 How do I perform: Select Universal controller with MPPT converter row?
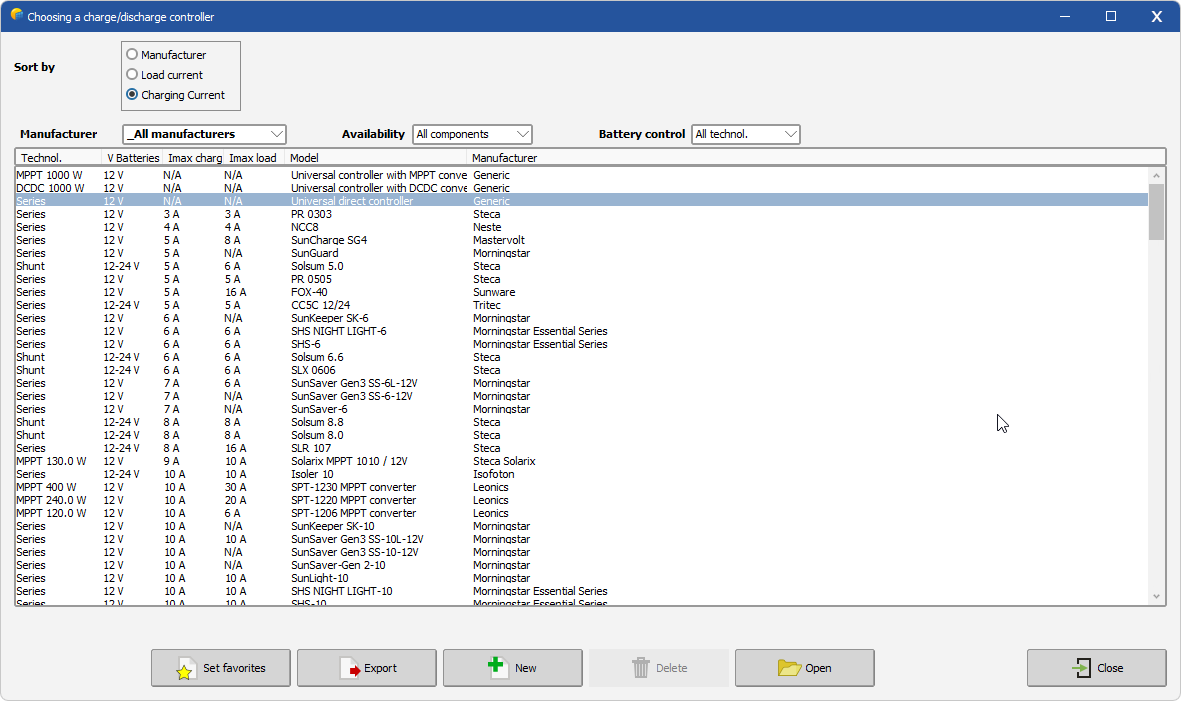point(581,175)
